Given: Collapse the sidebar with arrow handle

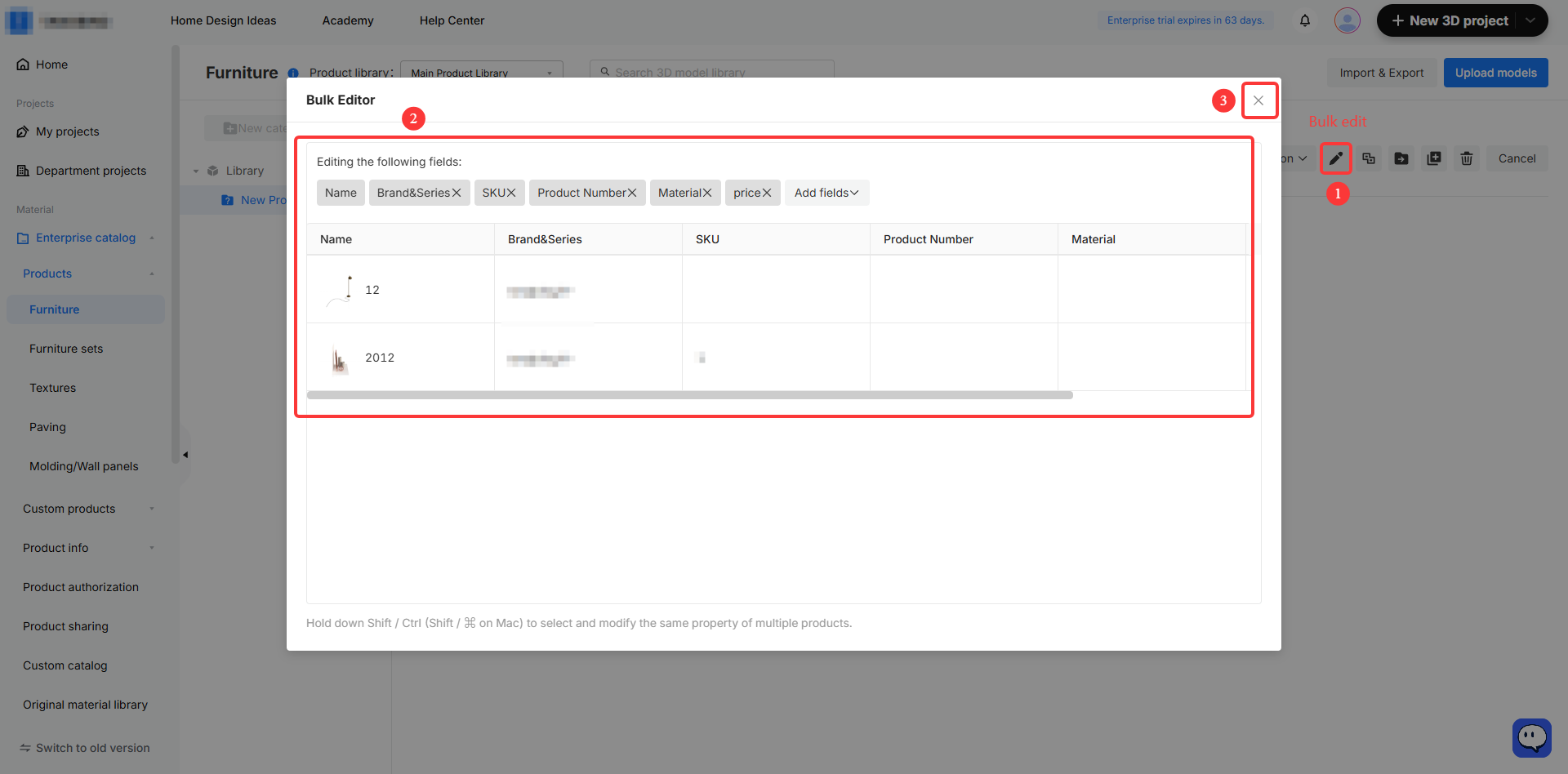Looking at the screenshot, I should point(185,455).
